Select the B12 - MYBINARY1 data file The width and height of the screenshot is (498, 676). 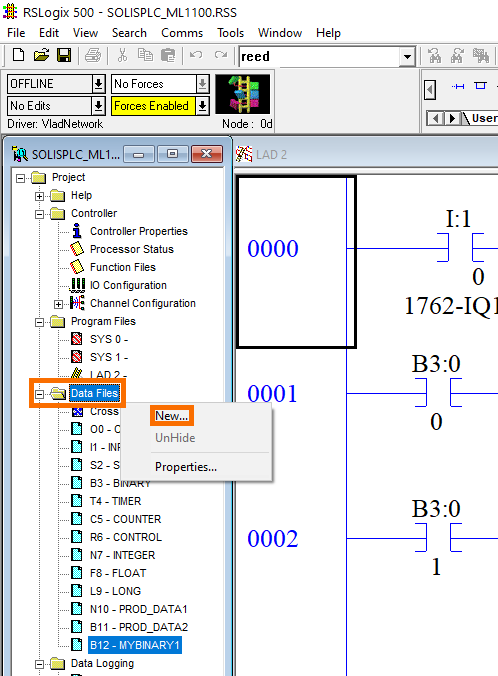pos(135,645)
